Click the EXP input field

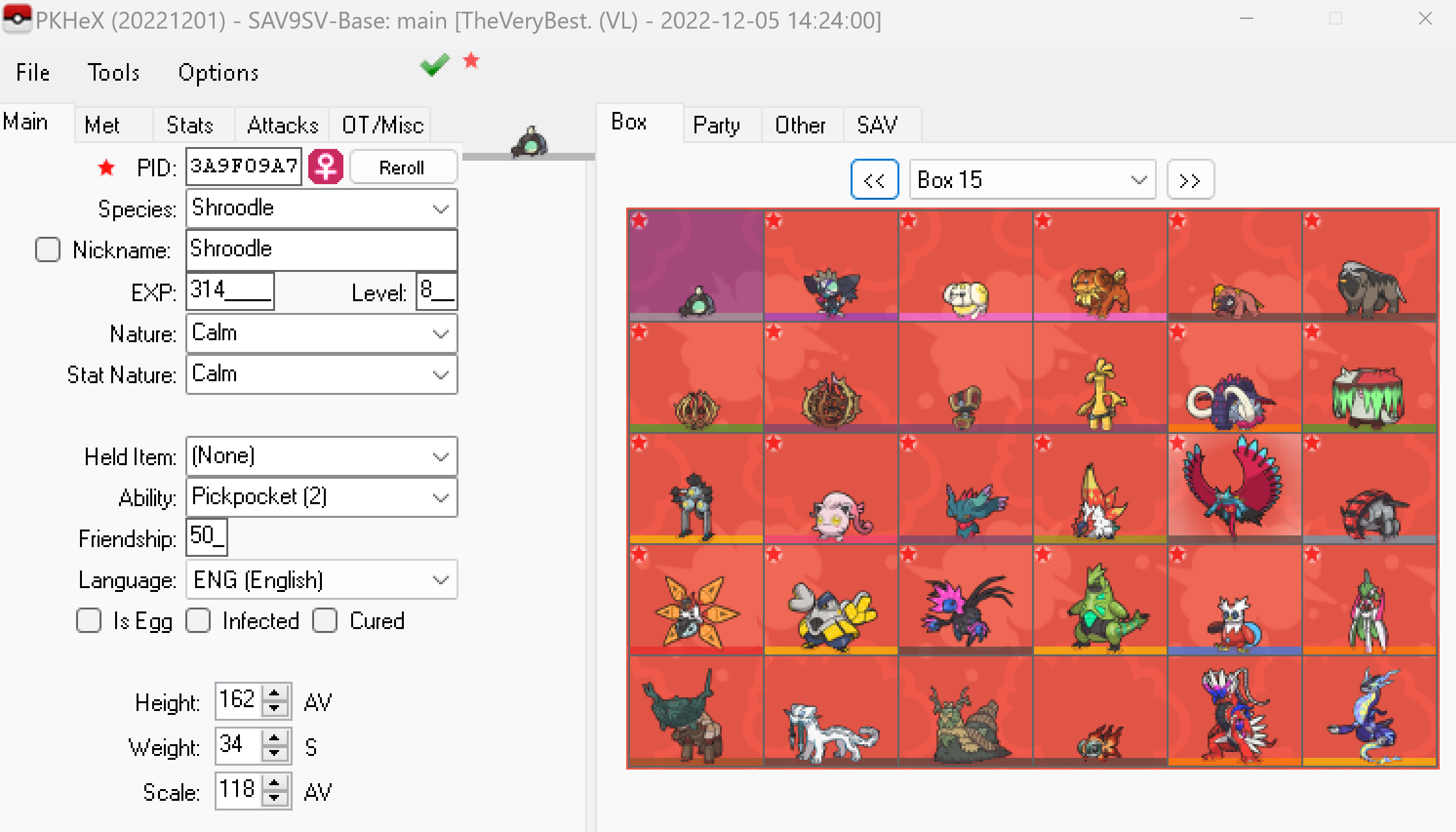(230, 291)
